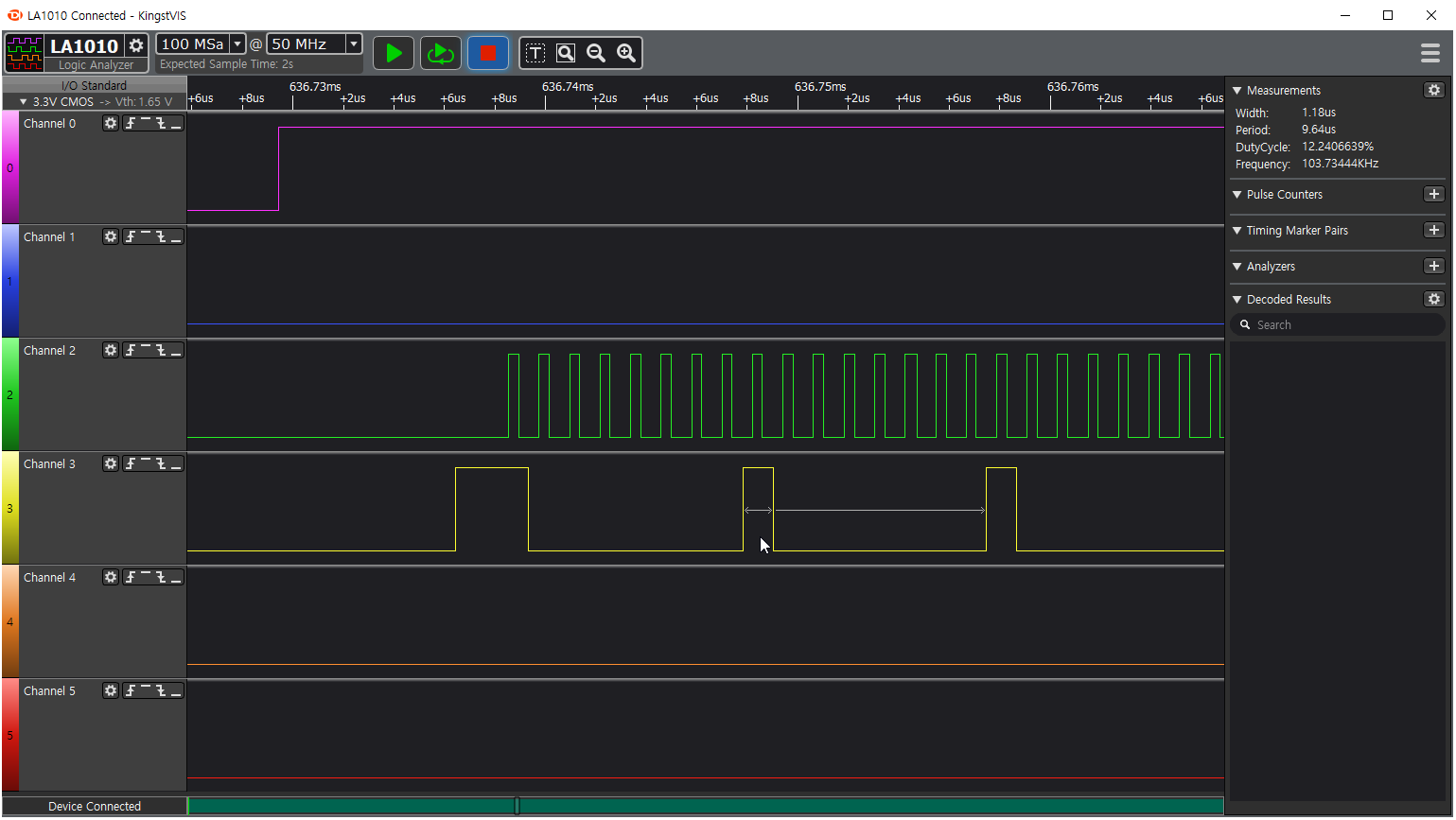This screenshot has width=1456, height=820.
Task: Open the 50 MHz sample rate dropdown
Action: click(354, 44)
